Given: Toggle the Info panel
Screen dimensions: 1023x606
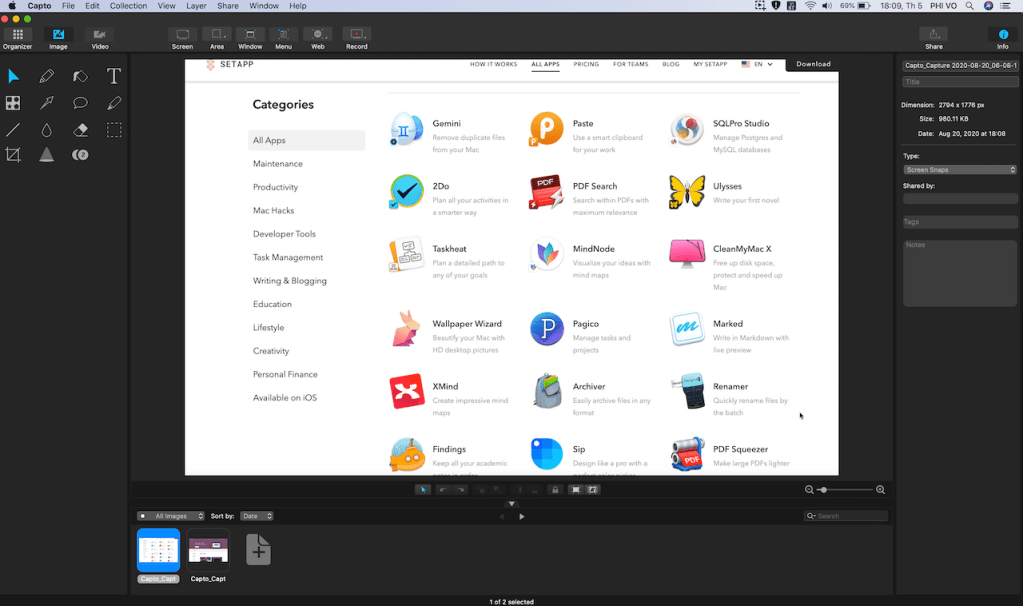Looking at the screenshot, I should (x=1003, y=39).
